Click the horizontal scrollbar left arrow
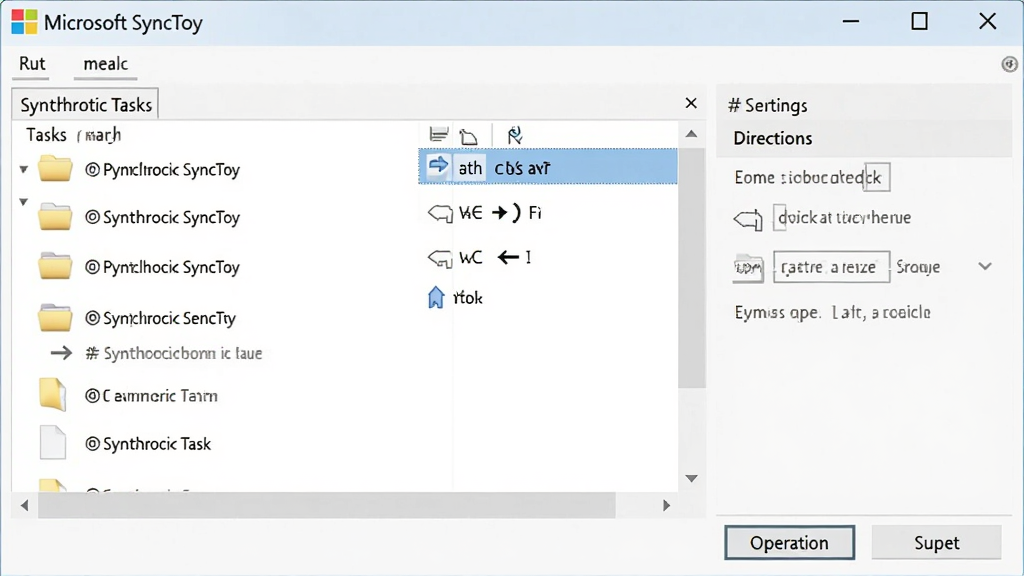The width and height of the screenshot is (1024, 576). [x=25, y=505]
